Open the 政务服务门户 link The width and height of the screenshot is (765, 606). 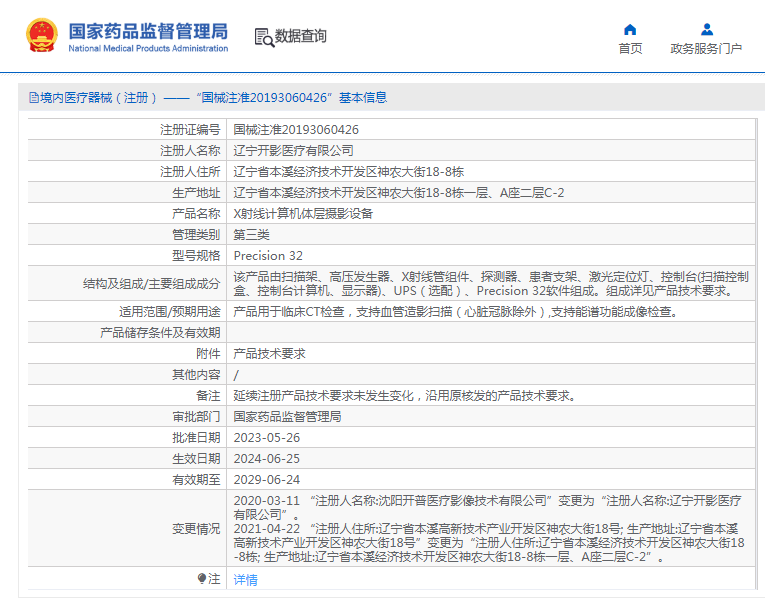click(706, 49)
